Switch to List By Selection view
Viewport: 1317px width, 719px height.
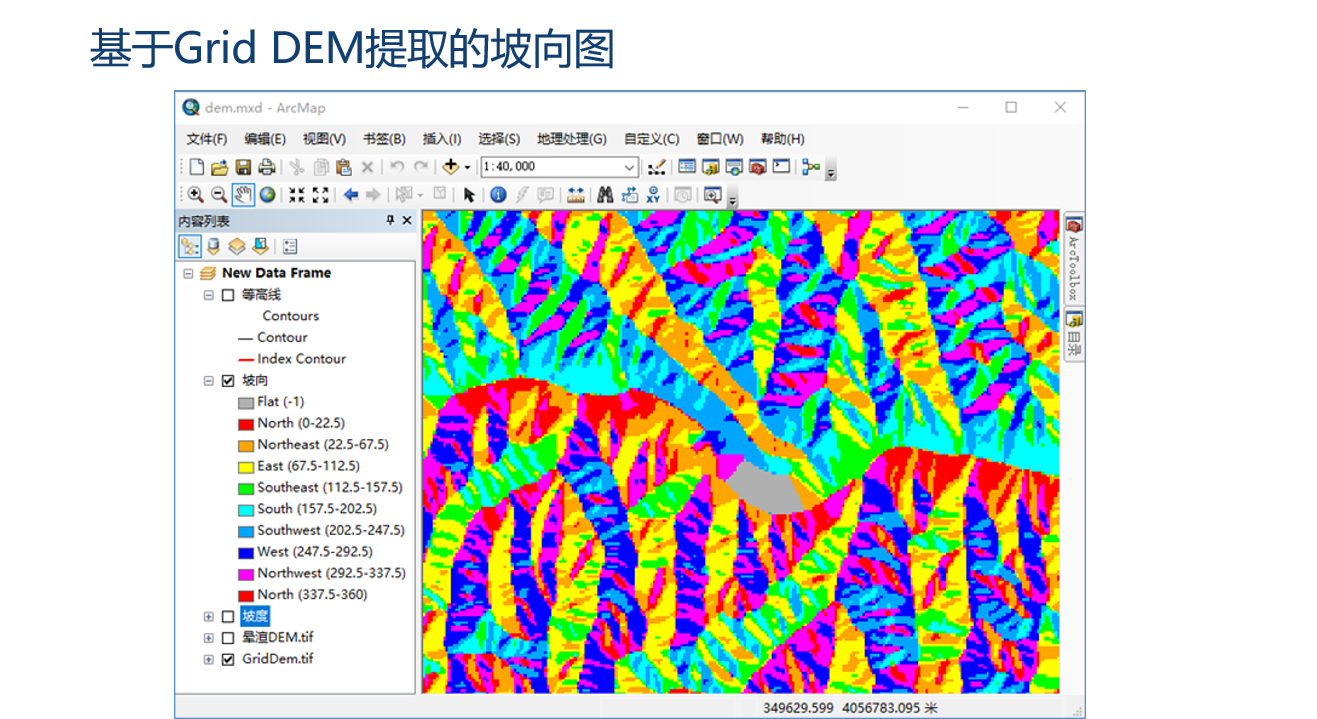click(x=260, y=246)
